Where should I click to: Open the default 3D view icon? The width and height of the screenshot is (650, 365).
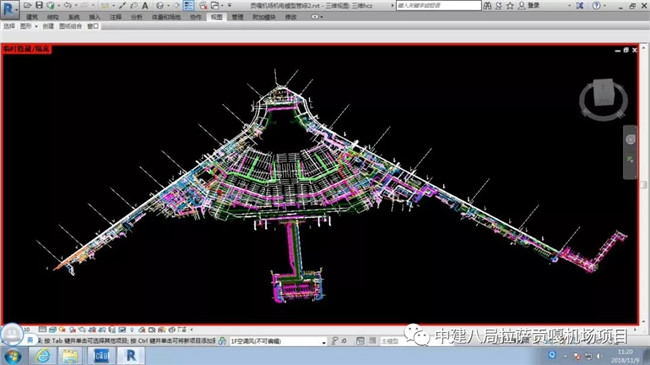(x=160, y=5)
